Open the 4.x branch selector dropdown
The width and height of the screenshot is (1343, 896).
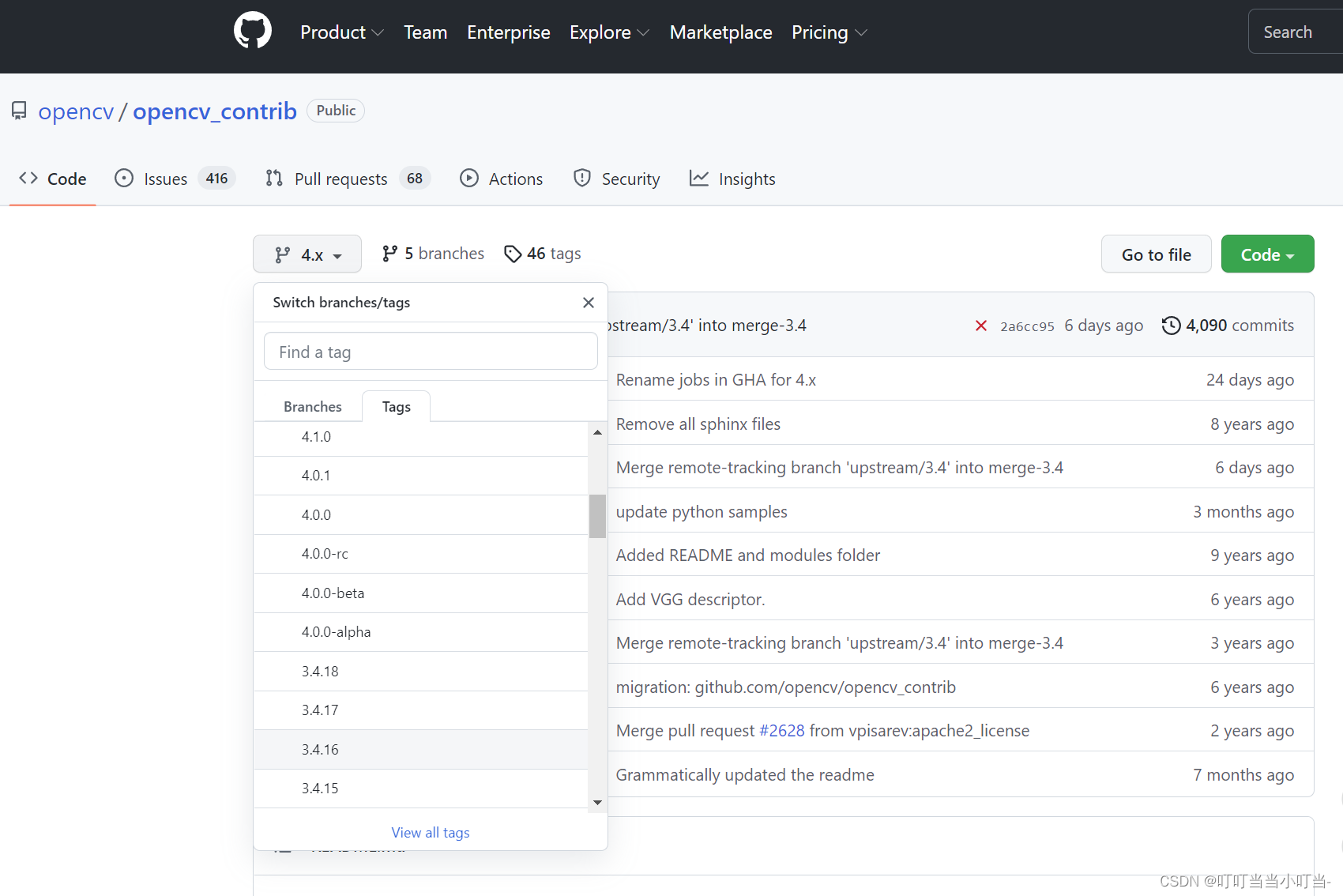pos(307,254)
